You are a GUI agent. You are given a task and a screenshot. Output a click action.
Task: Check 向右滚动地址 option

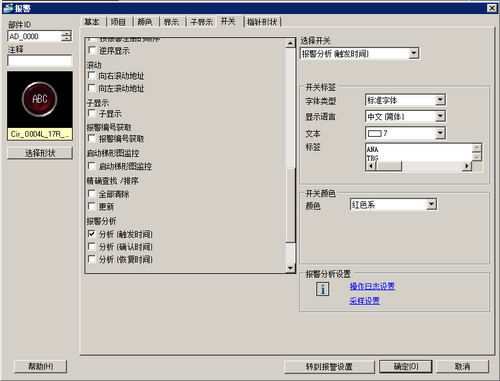pos(92,76)
